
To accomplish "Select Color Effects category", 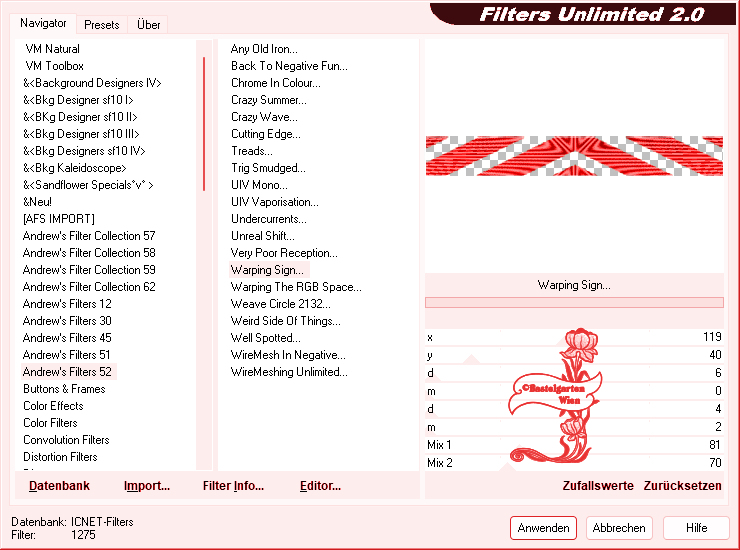I will pos(53,406).
